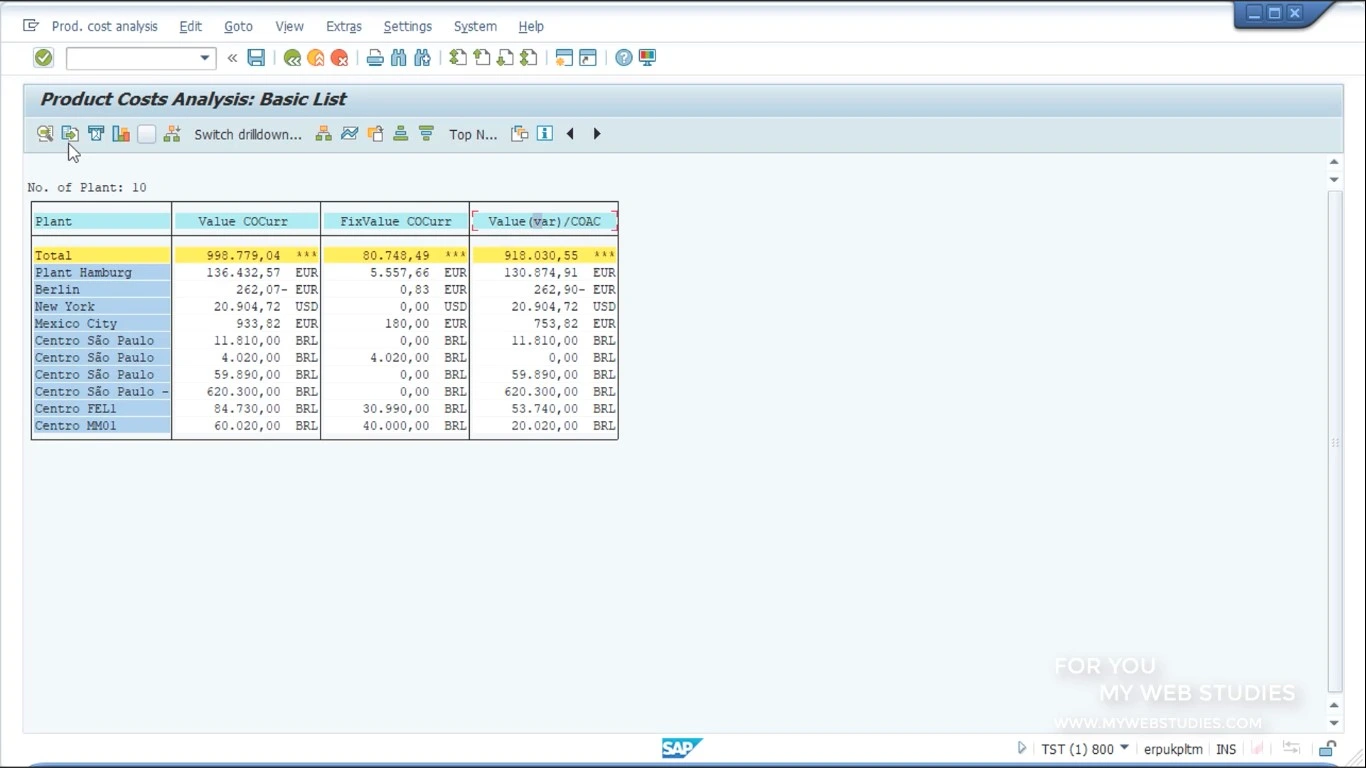This screenshot has height=768, width=1366.
Task: Open the command field dropdown arrow
Action: pyautogui.click(x=204, y=58)
